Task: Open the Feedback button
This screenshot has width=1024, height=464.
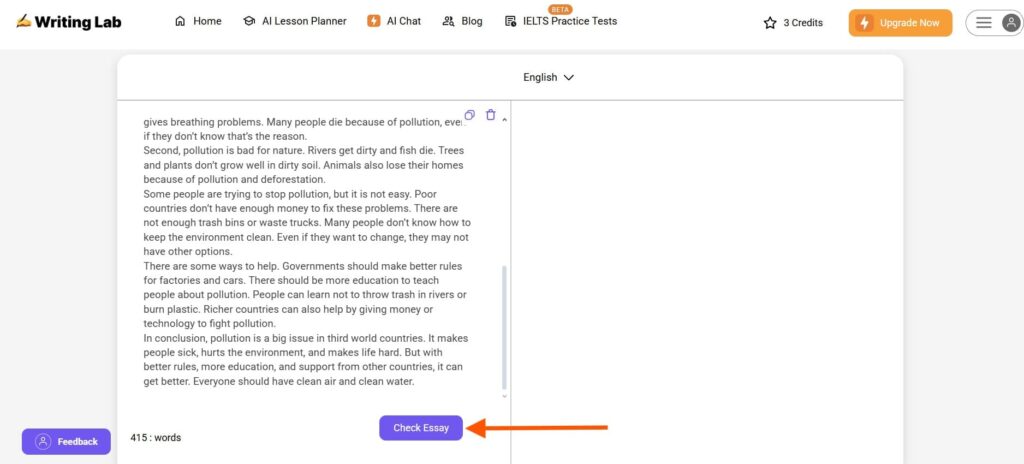Action: point(67,442)
